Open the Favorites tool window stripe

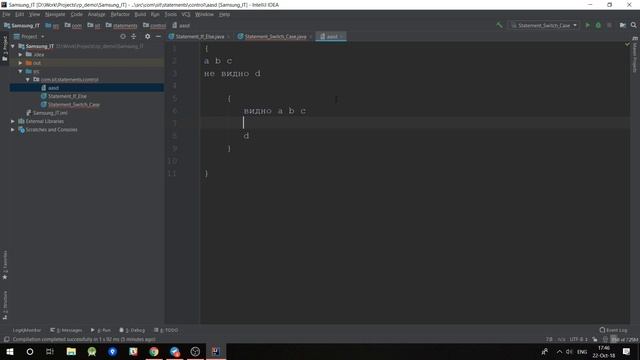[5, 265]
